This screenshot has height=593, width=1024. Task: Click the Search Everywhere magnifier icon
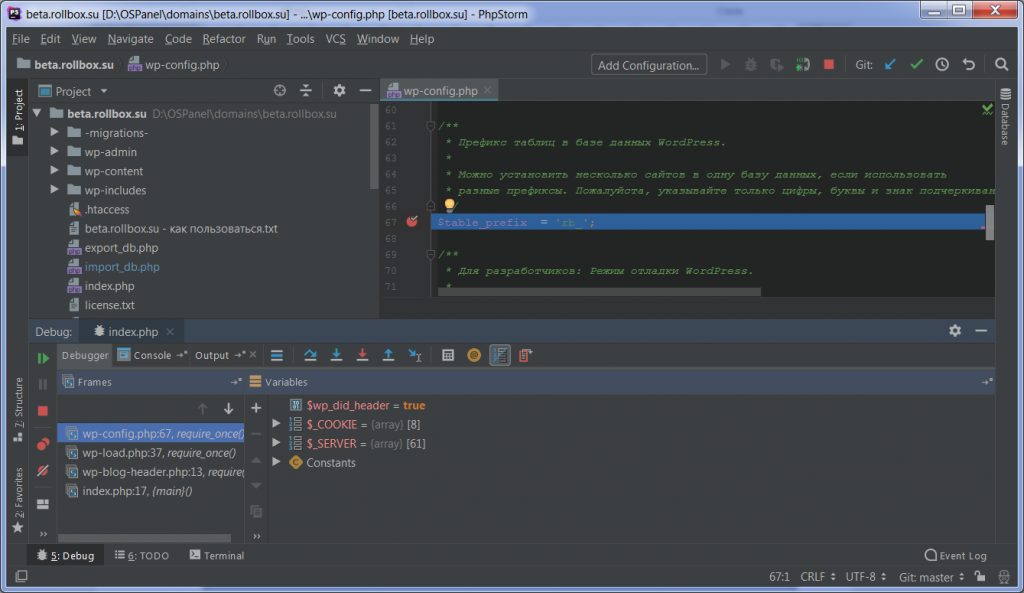coord(1001,65)
